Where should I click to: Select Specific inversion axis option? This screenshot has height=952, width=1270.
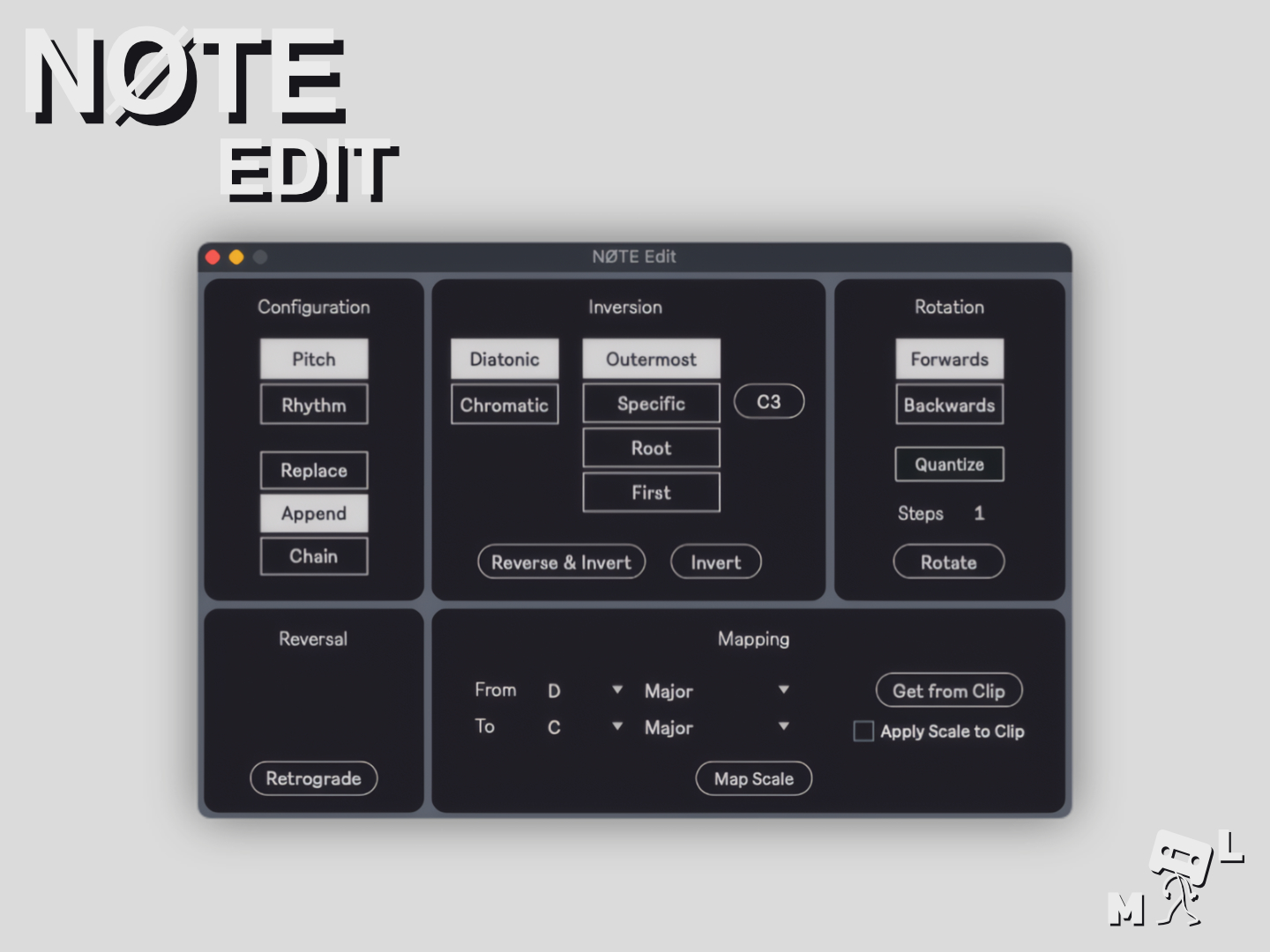coord(651,404)
